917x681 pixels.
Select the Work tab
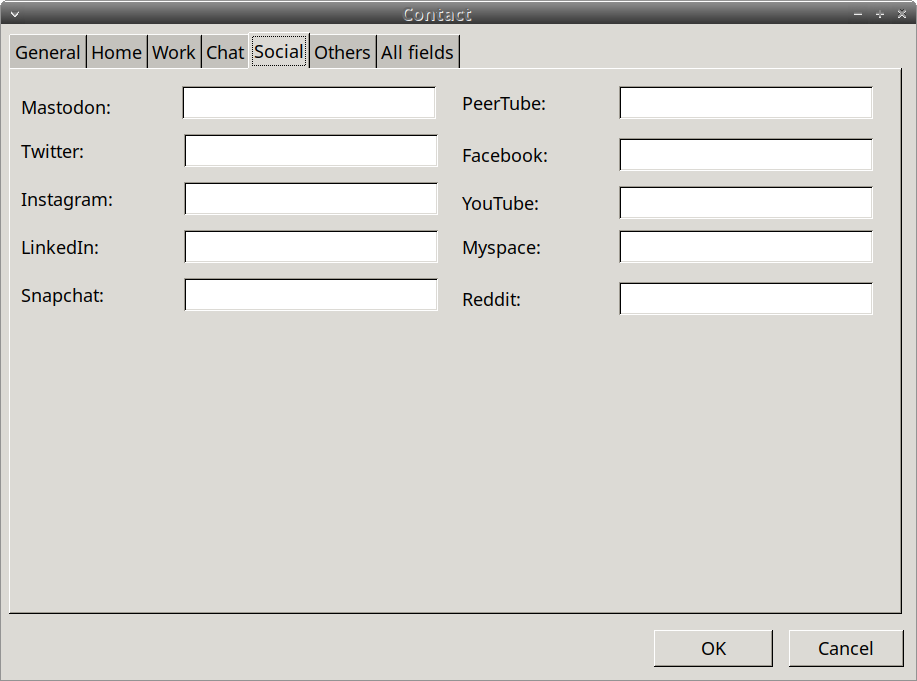[174, 52]
